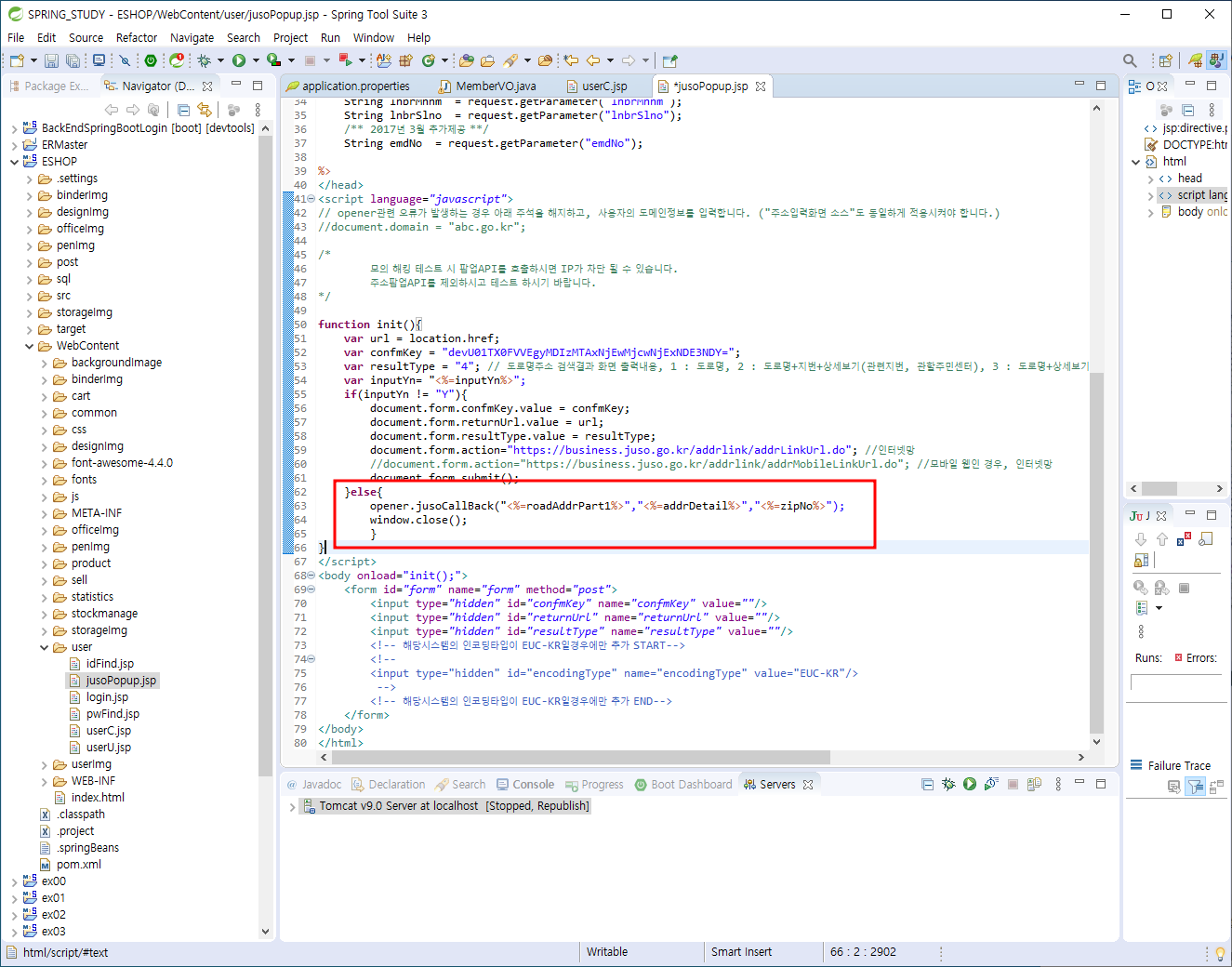Click JUnit Previous Failure up arrow
The width and height of the screenshot is (1232, 967).
[x=1162, y=539]
